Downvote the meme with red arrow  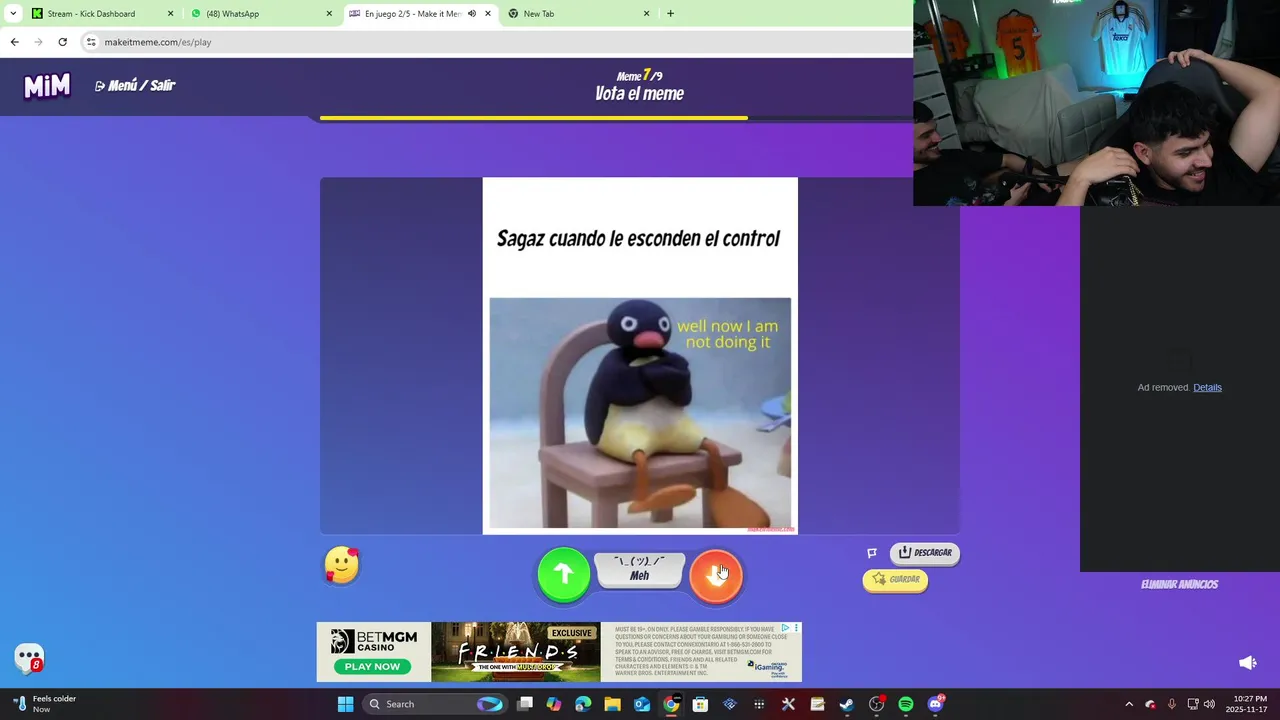716,574
